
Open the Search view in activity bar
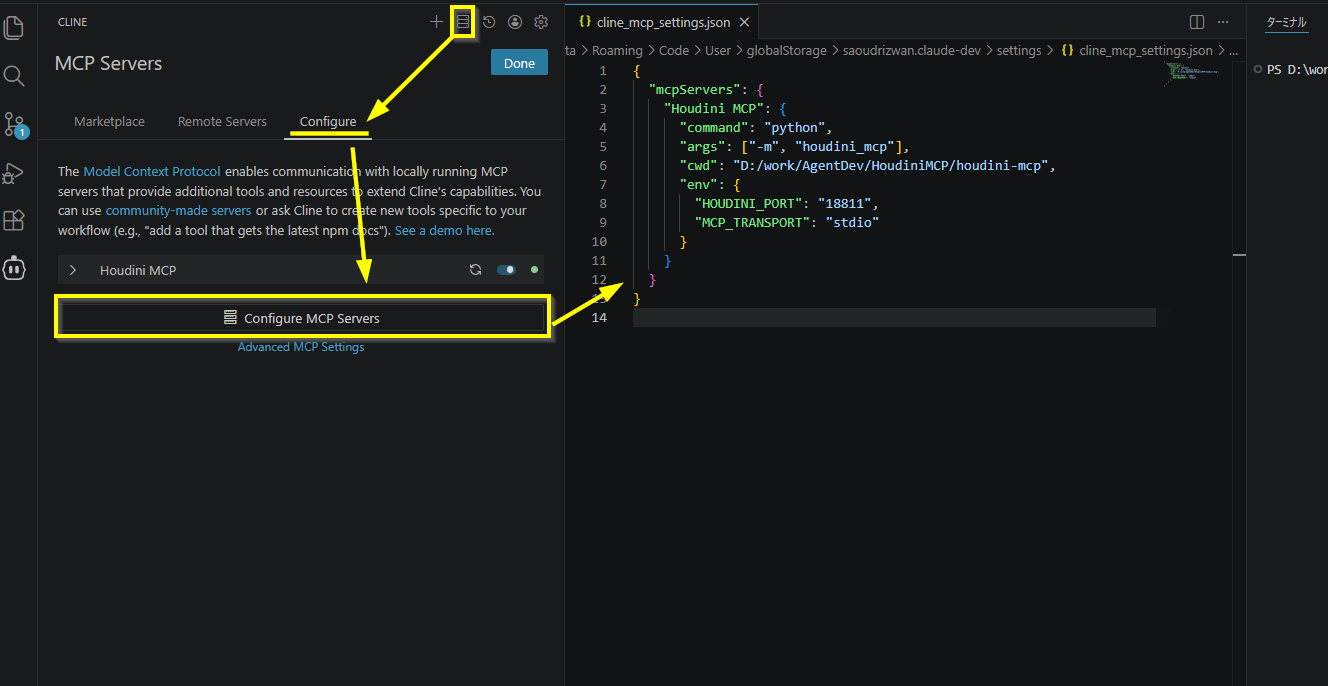tap(14, 76)
